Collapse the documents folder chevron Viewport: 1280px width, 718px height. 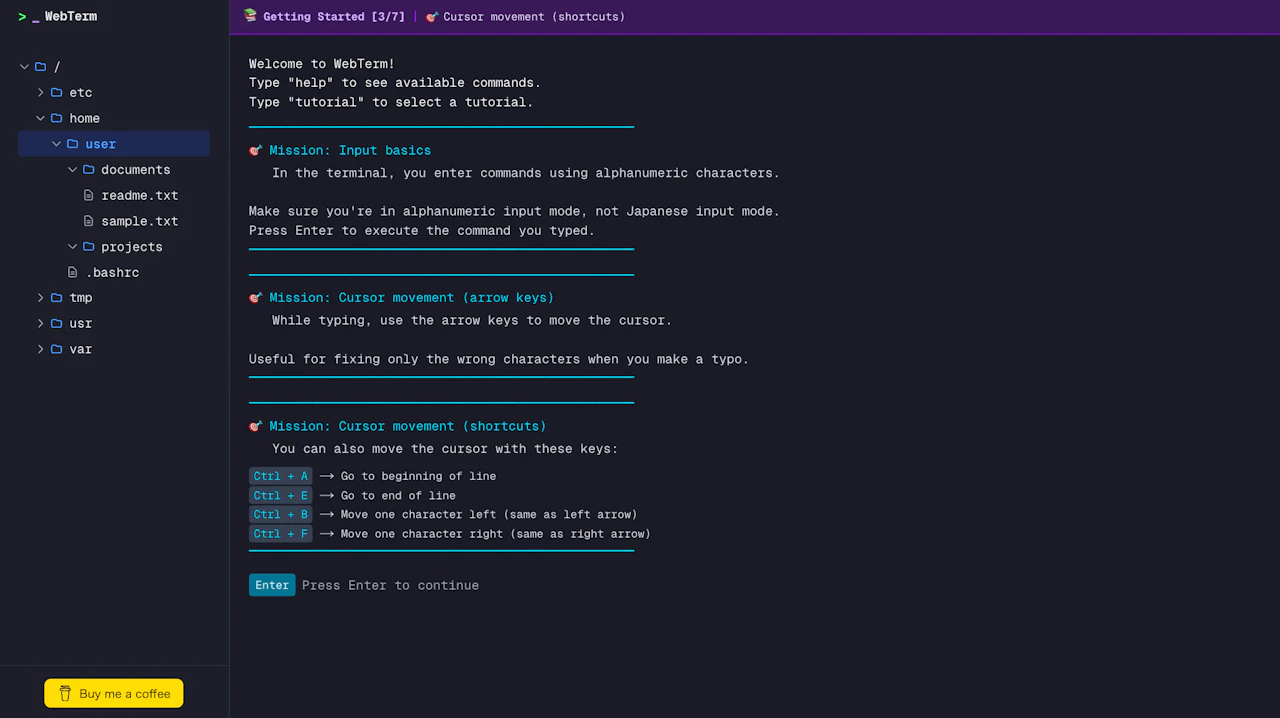[72, 170]
